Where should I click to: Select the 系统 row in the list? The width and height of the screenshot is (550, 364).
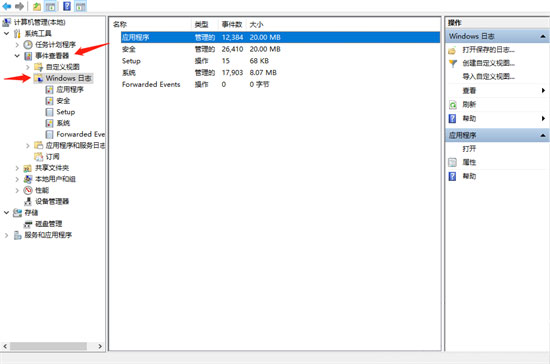point(280,73)
